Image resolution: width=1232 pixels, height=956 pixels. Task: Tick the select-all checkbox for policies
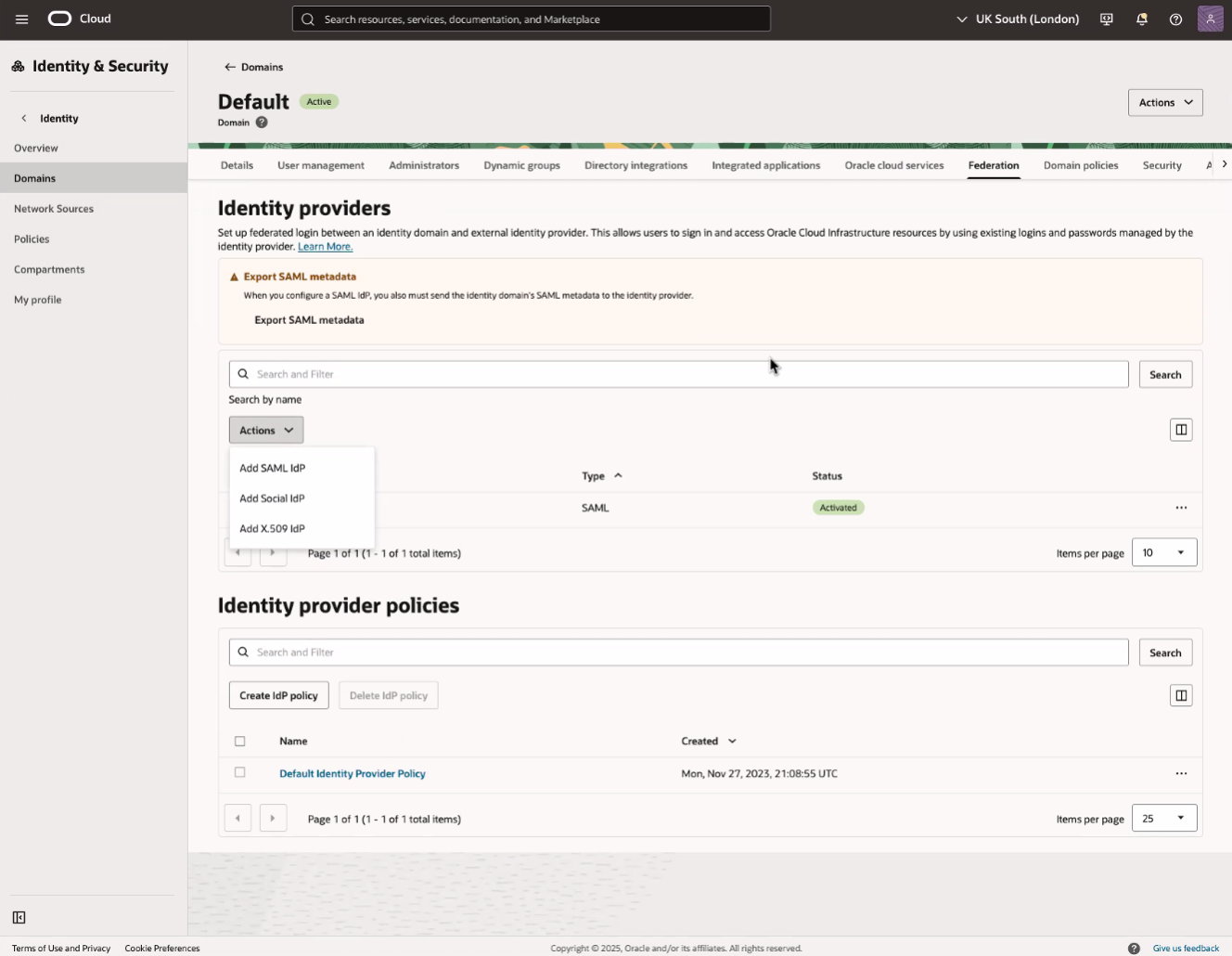240,741
